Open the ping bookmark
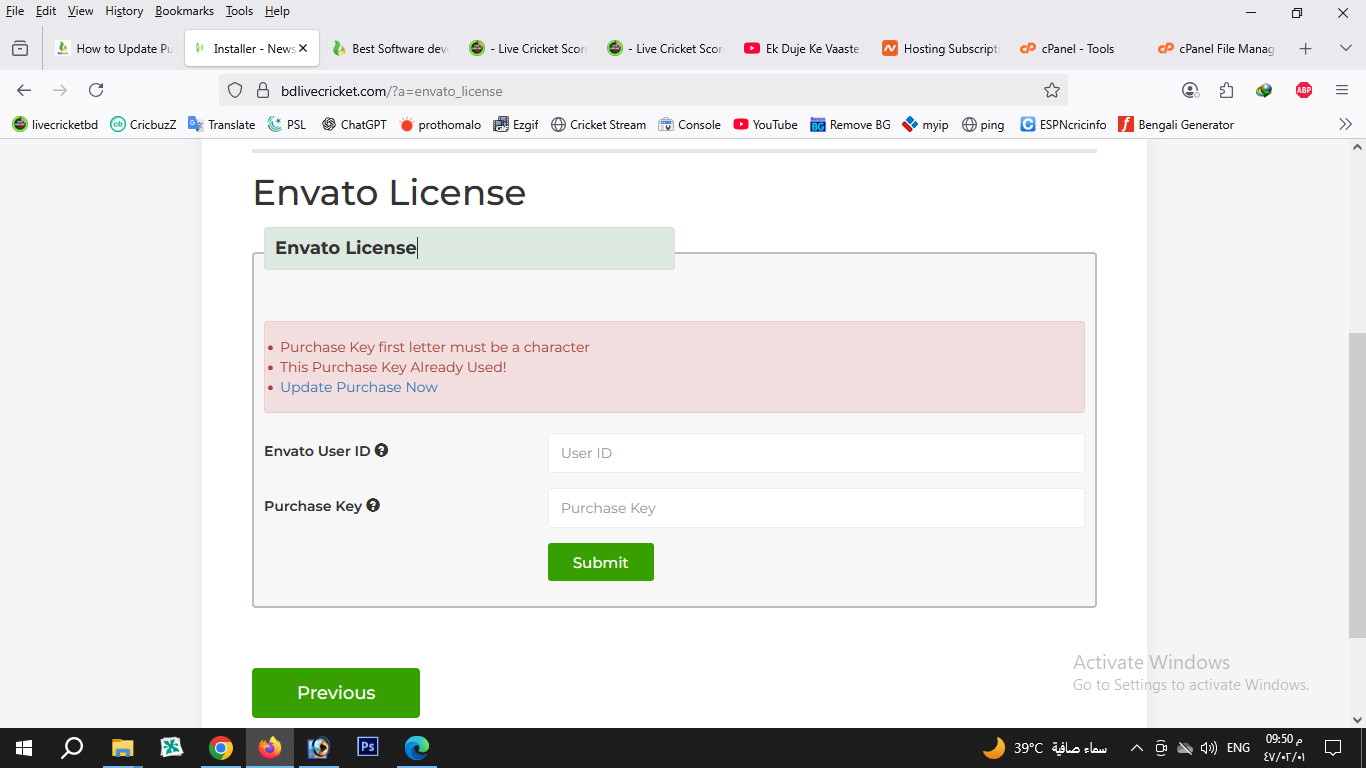1366x768 pixels. (x=982, y=124)
